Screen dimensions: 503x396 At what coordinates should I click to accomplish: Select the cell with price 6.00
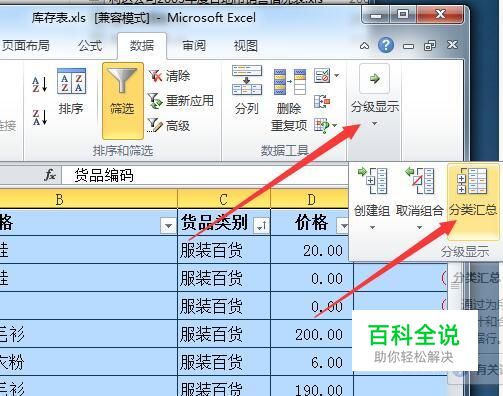312,362
